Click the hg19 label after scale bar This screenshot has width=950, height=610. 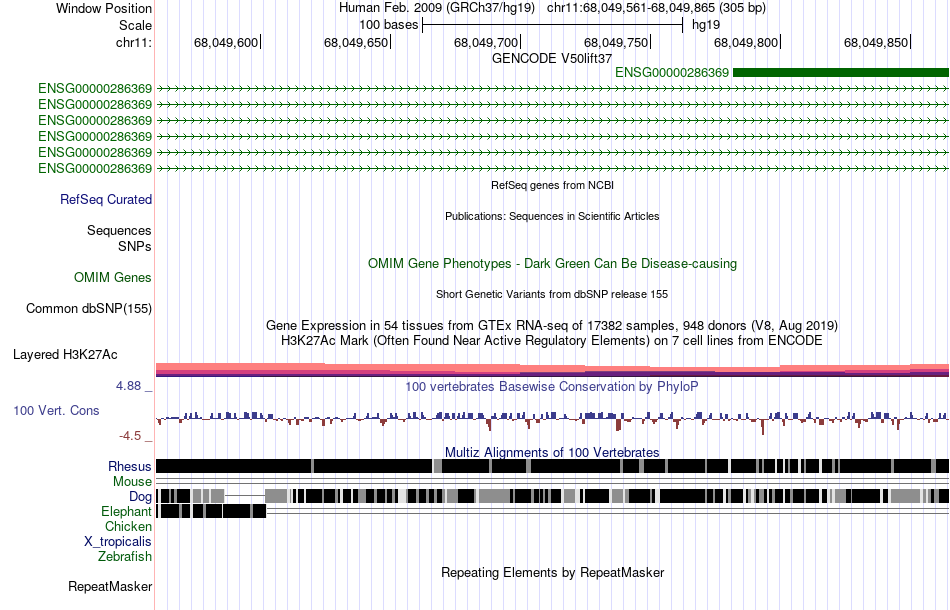[x=706, y=25]
